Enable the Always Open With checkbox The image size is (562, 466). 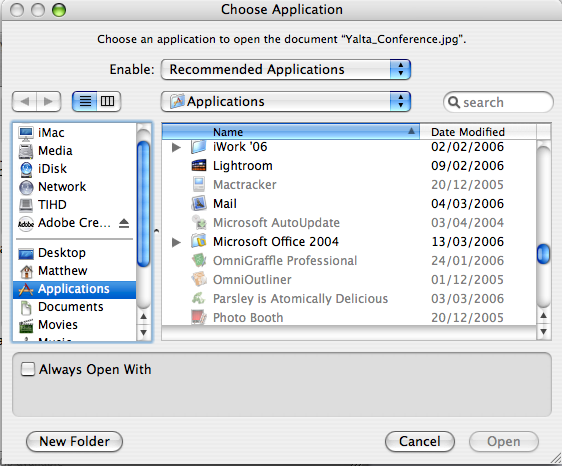coord(28,369)
